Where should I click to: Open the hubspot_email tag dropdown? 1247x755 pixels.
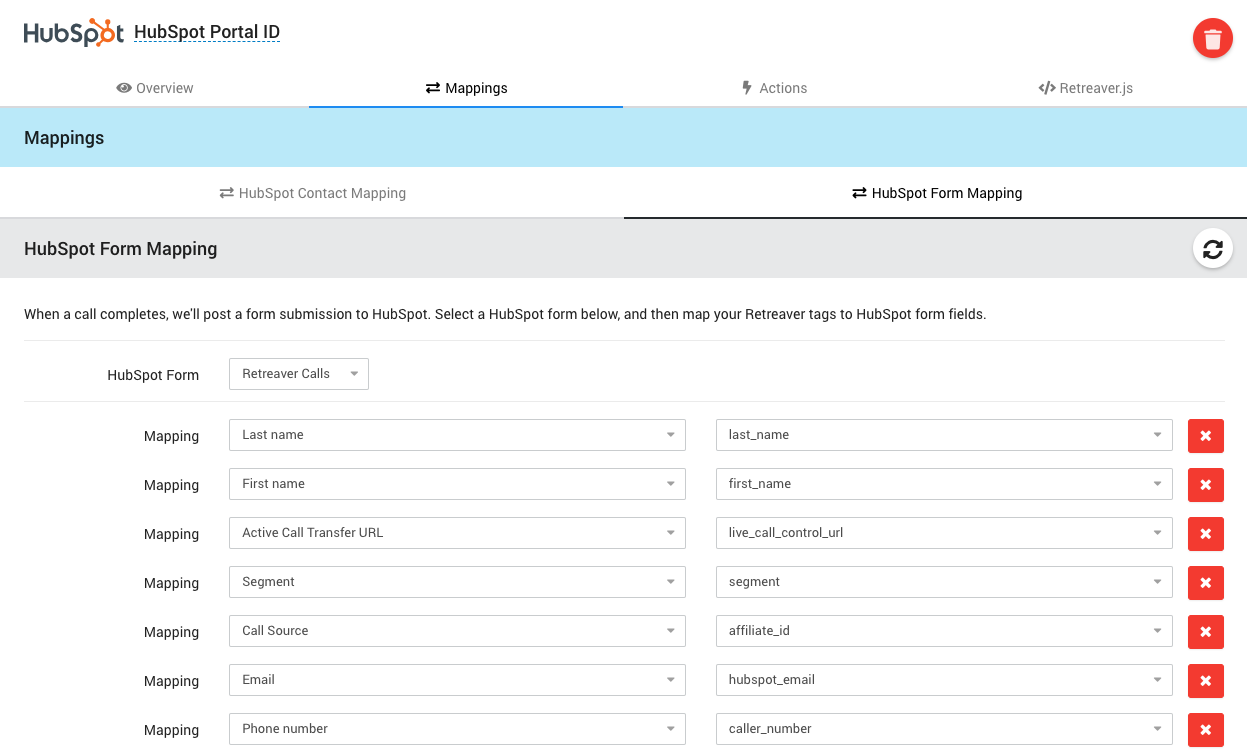click(943, 680)
